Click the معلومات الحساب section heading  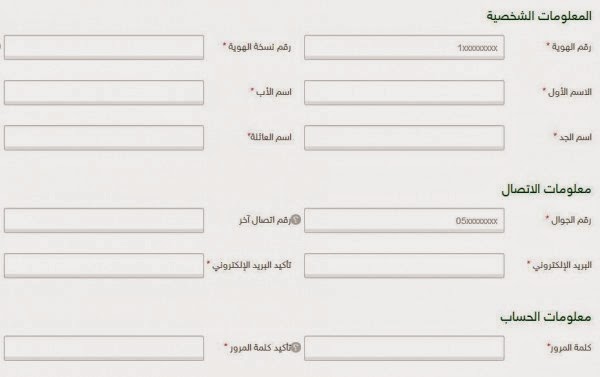(546, 317)
